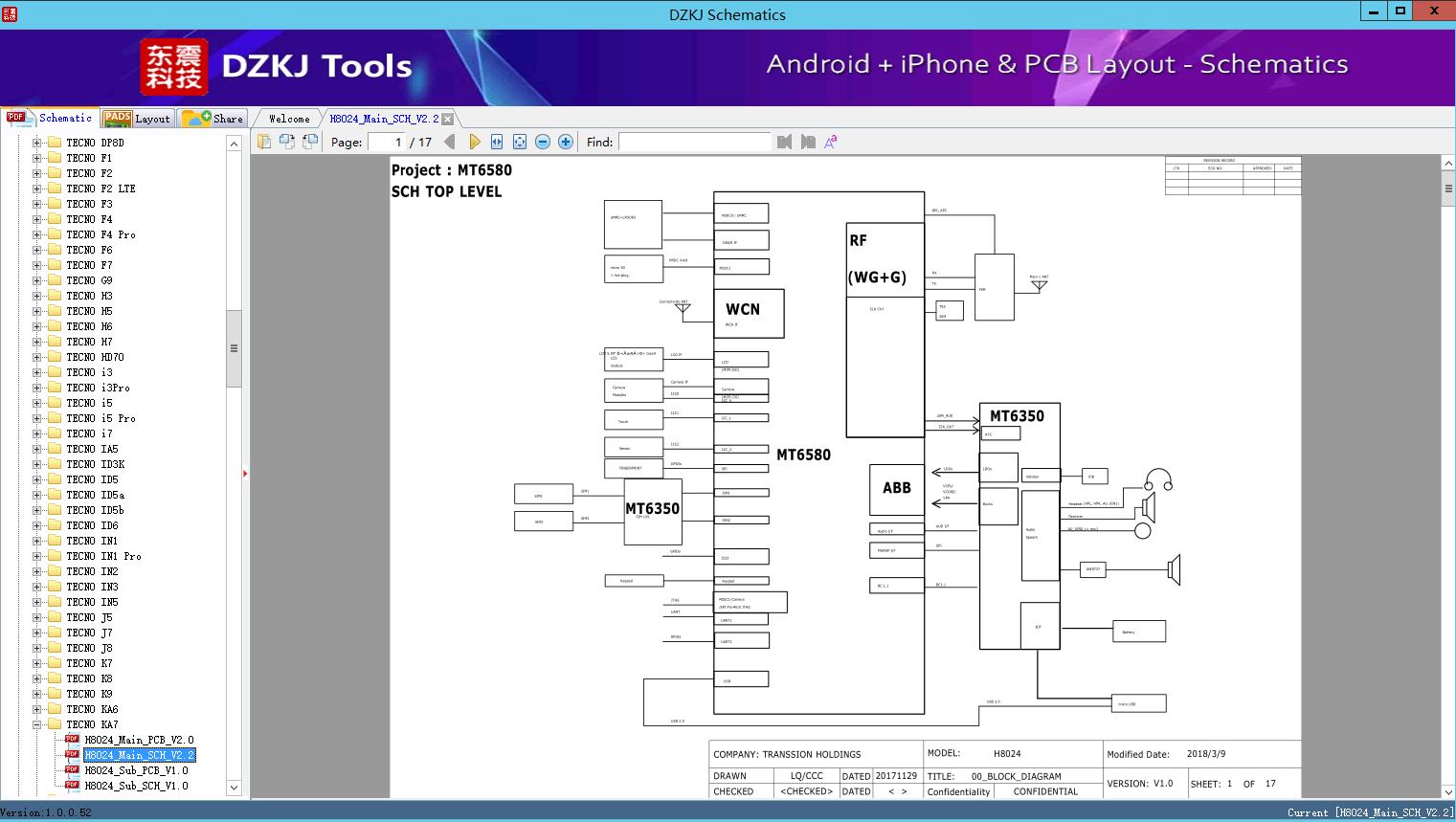Open the H8024_Sub_SCH_V1.0 PDF file

tap(136, 786)
